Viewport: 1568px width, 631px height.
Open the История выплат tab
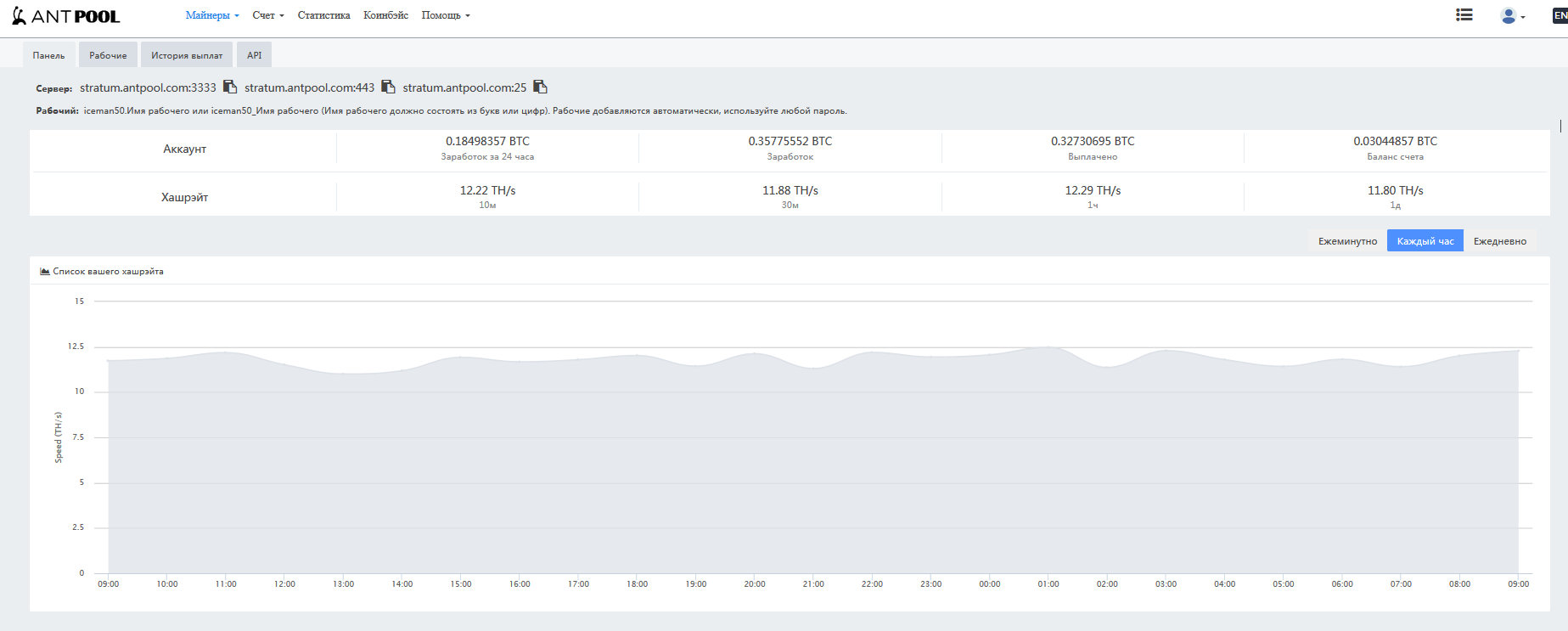187,55
